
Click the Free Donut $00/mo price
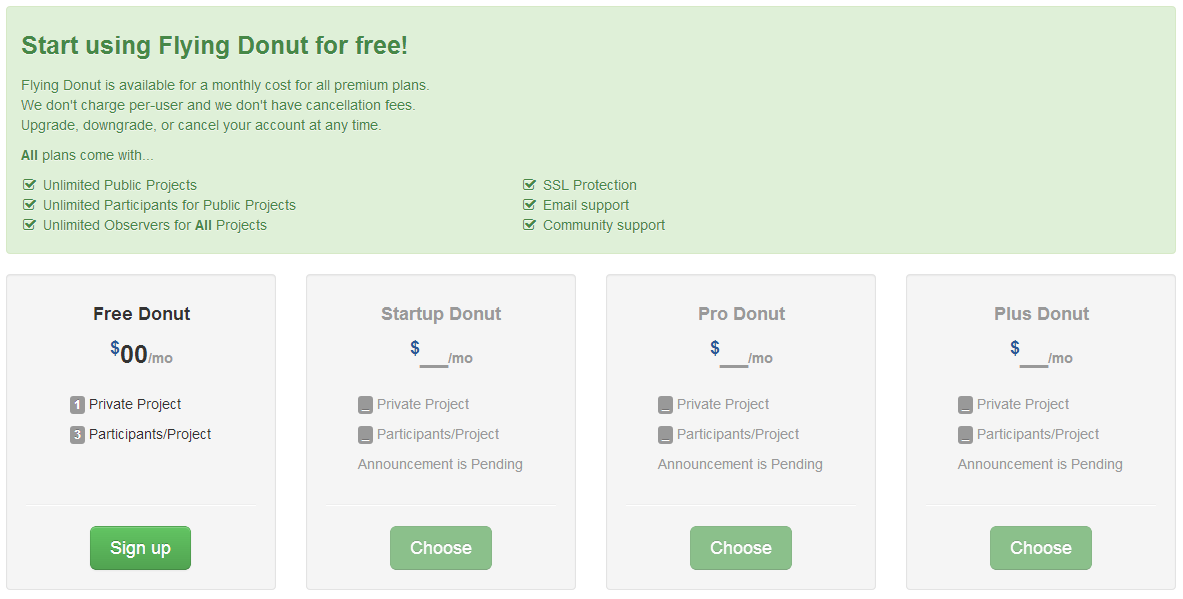click(141, 354)
